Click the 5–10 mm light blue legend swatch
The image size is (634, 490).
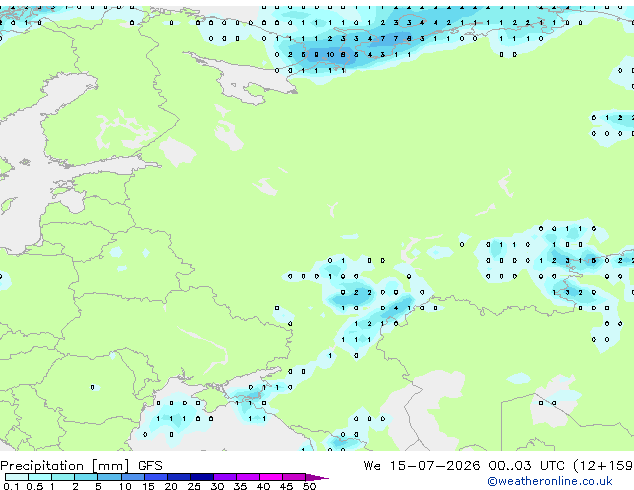pos(109,477)
